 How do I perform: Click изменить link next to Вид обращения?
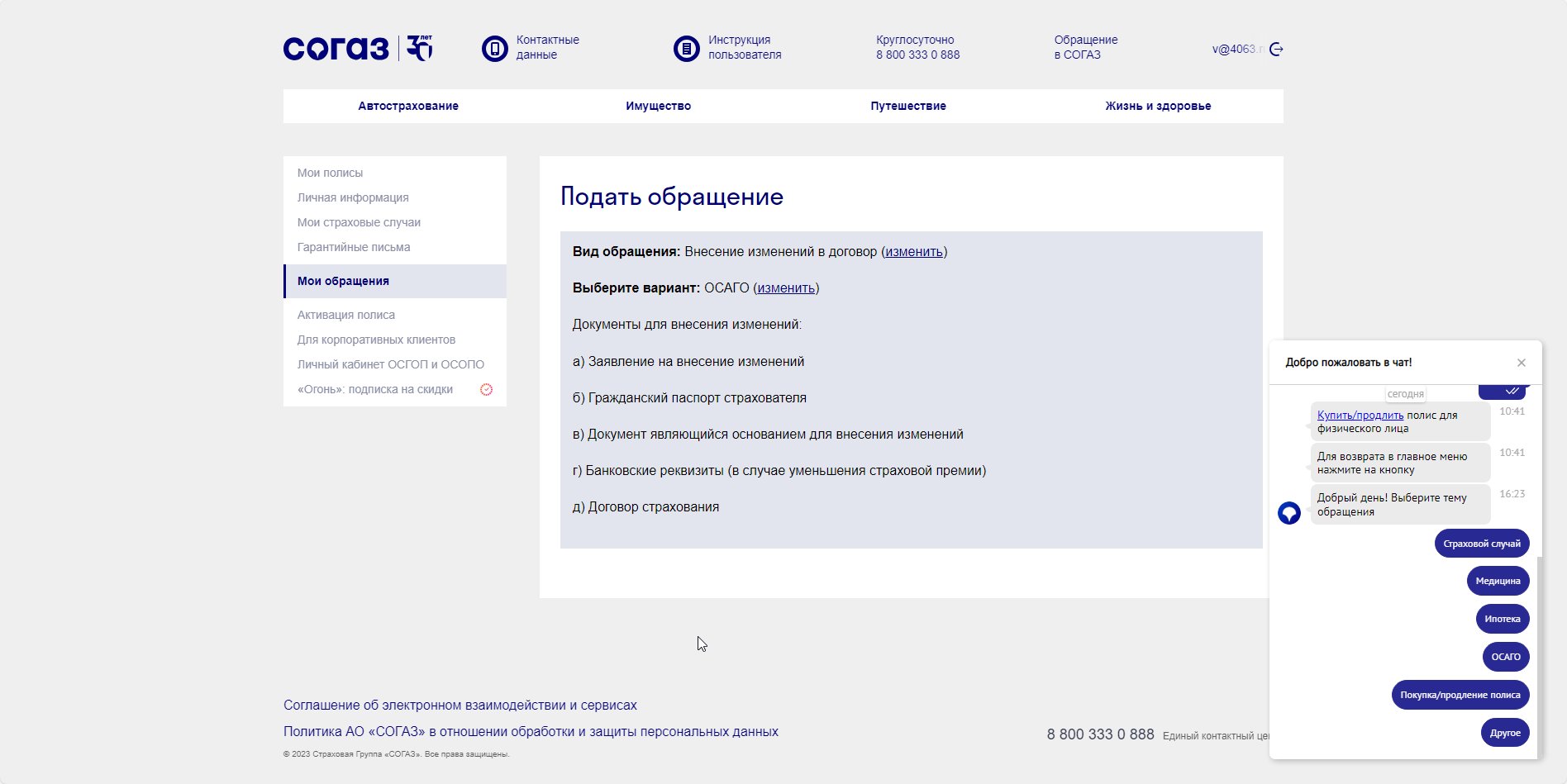point(914,252)
